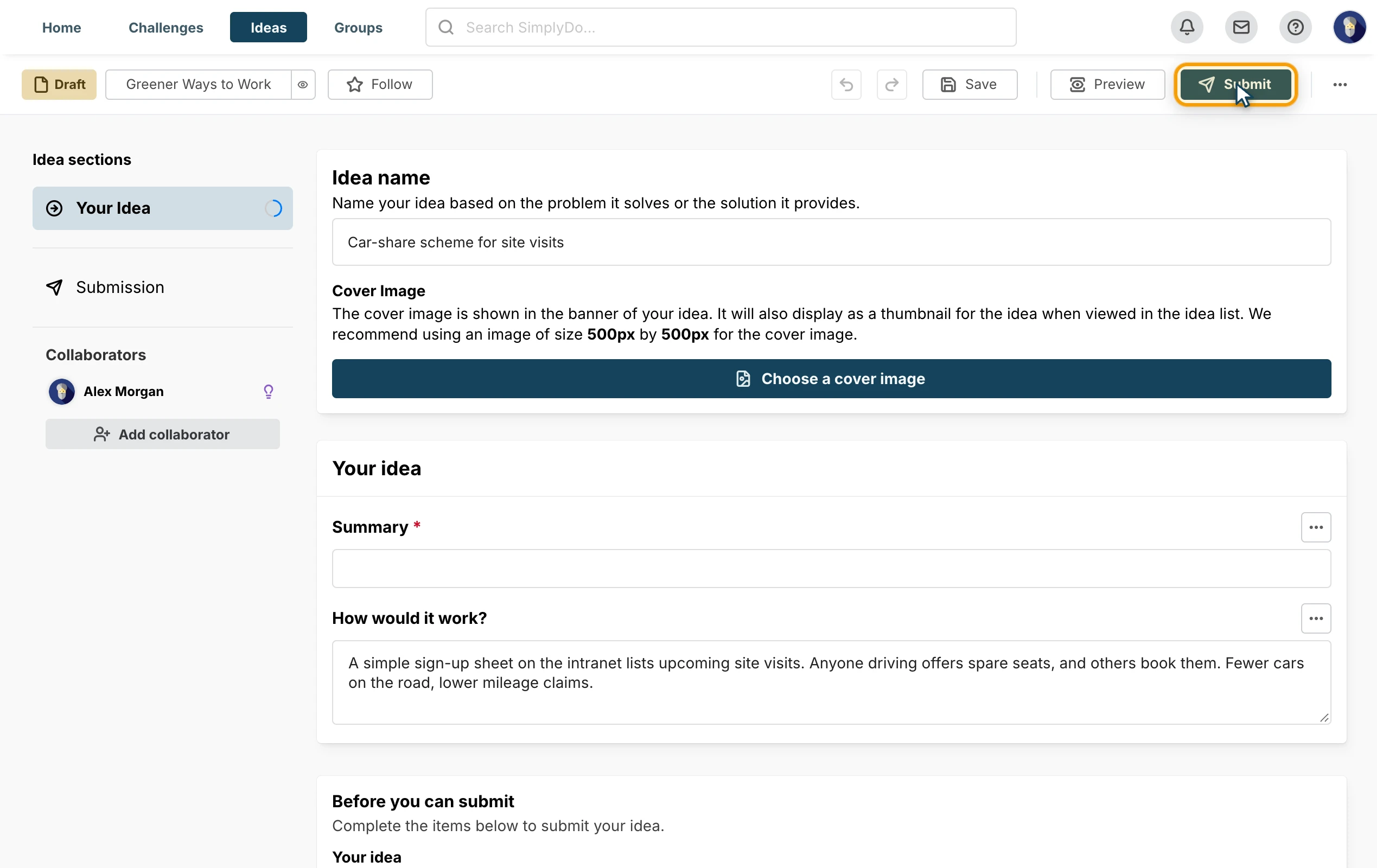Open How would it work options menu
The image size is (1389, 868).
(x=1316, y=618)
